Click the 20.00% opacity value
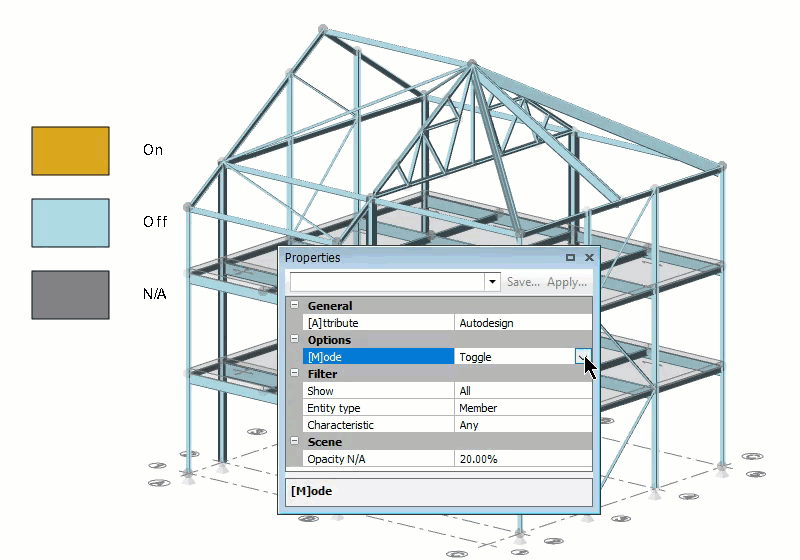800x560 pixels. click(x=523, y=459)
